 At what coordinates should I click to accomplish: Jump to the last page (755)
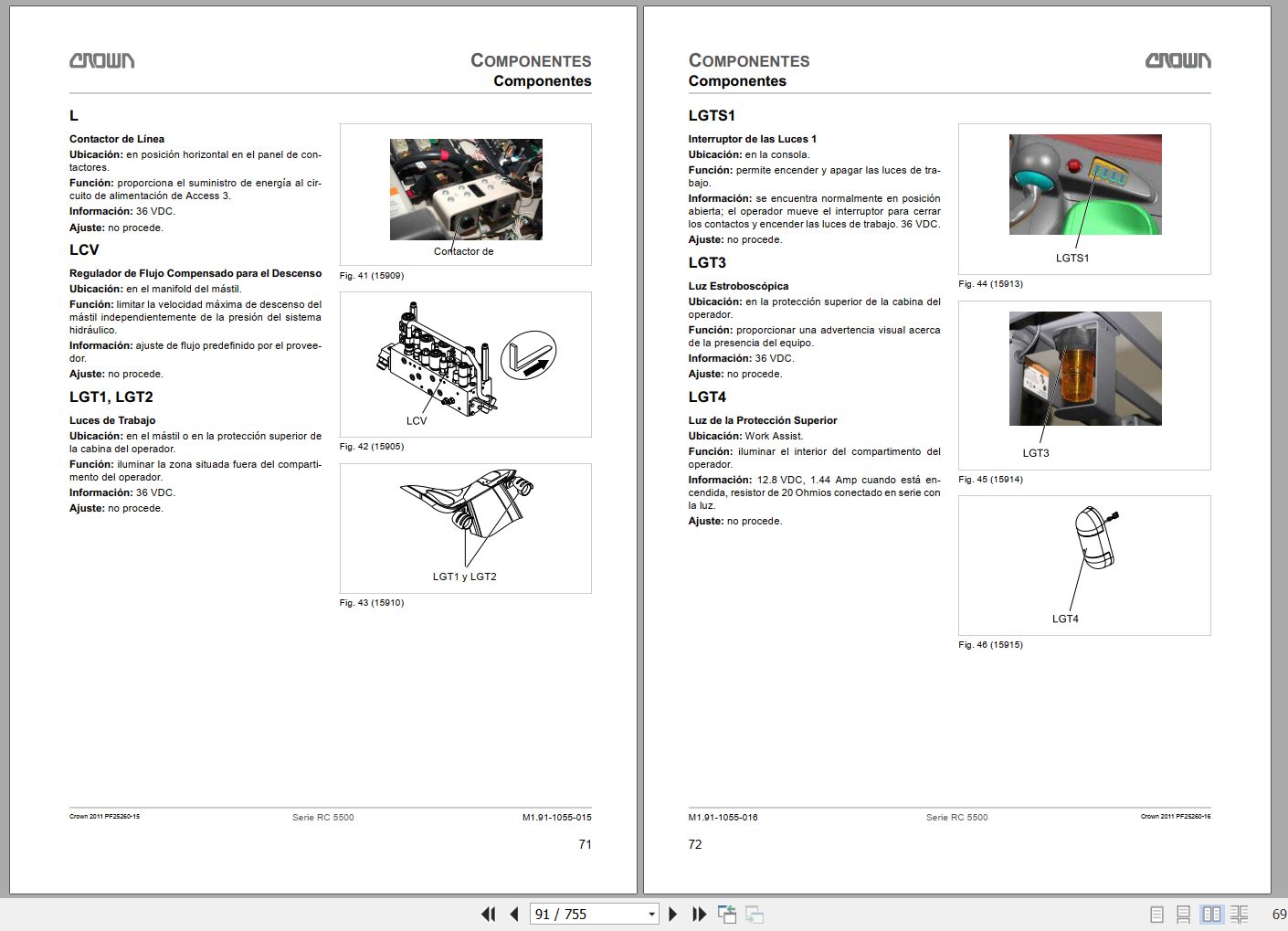pos(699,914)
